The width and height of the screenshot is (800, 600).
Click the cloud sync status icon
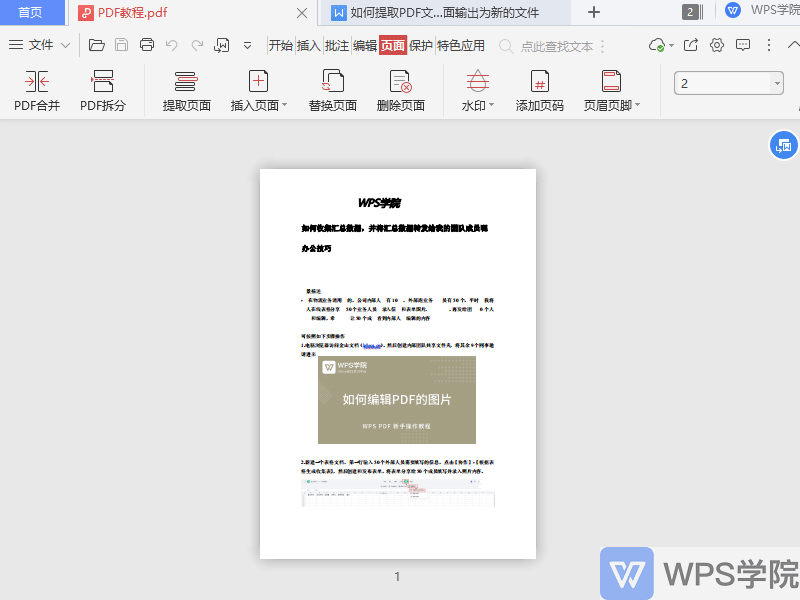tap(657, 45)
